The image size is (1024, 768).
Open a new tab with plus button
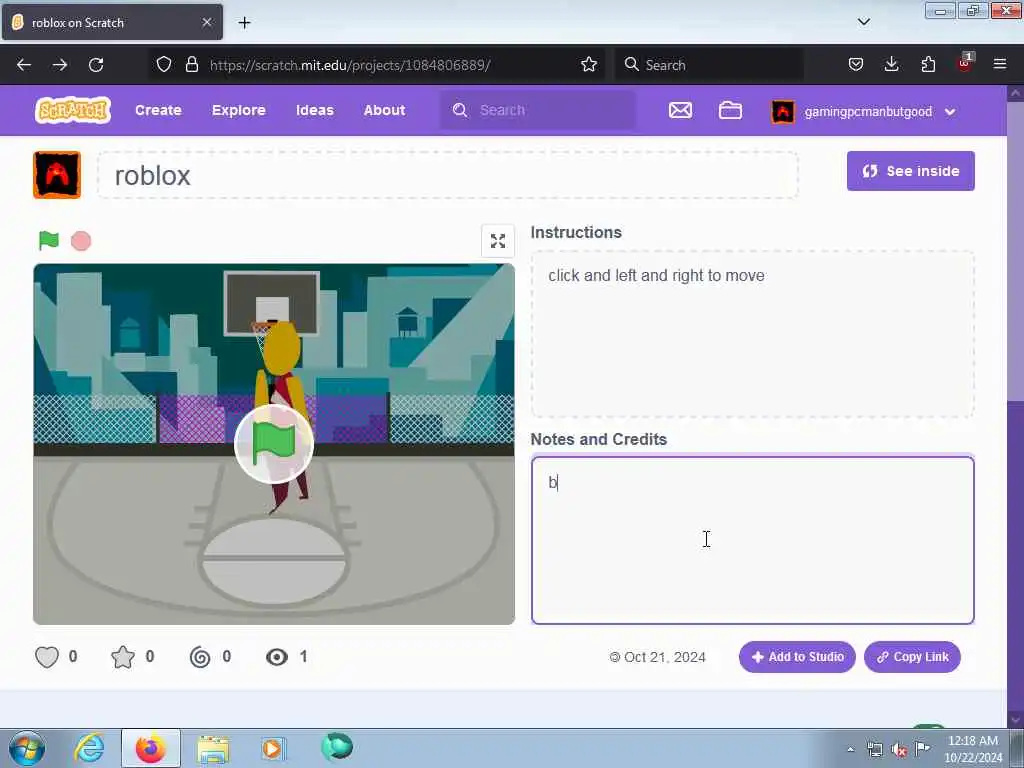244,23
